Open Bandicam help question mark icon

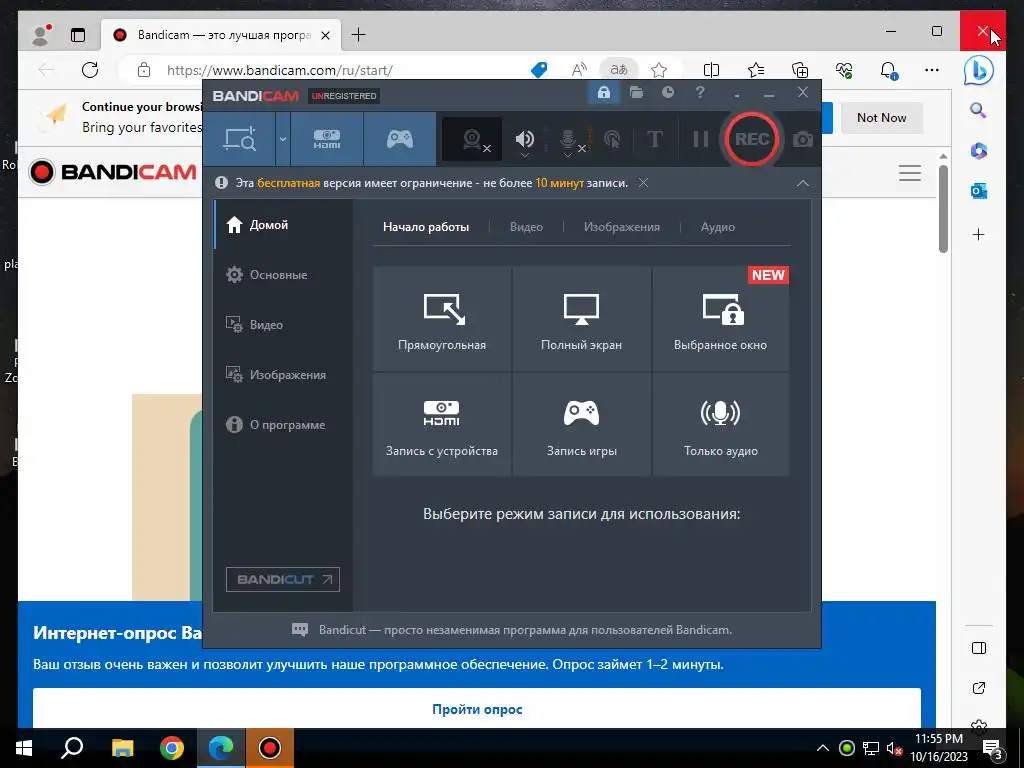(700, 93)
